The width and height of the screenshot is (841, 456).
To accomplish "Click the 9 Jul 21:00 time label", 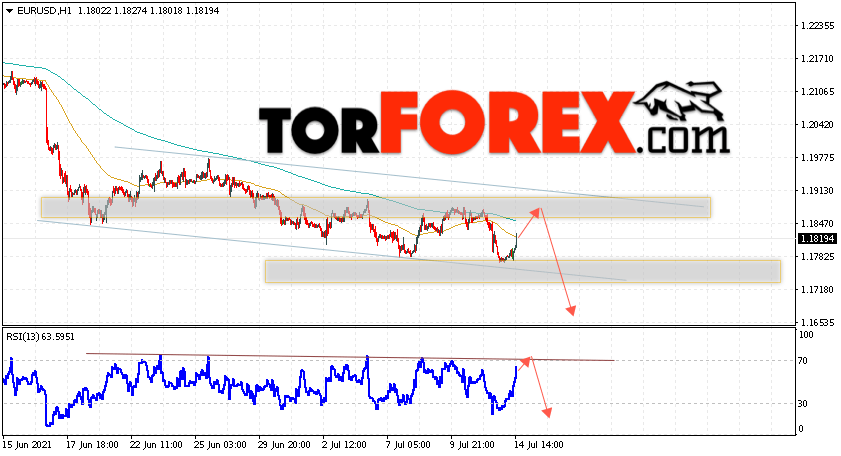I will click(473, 445).
